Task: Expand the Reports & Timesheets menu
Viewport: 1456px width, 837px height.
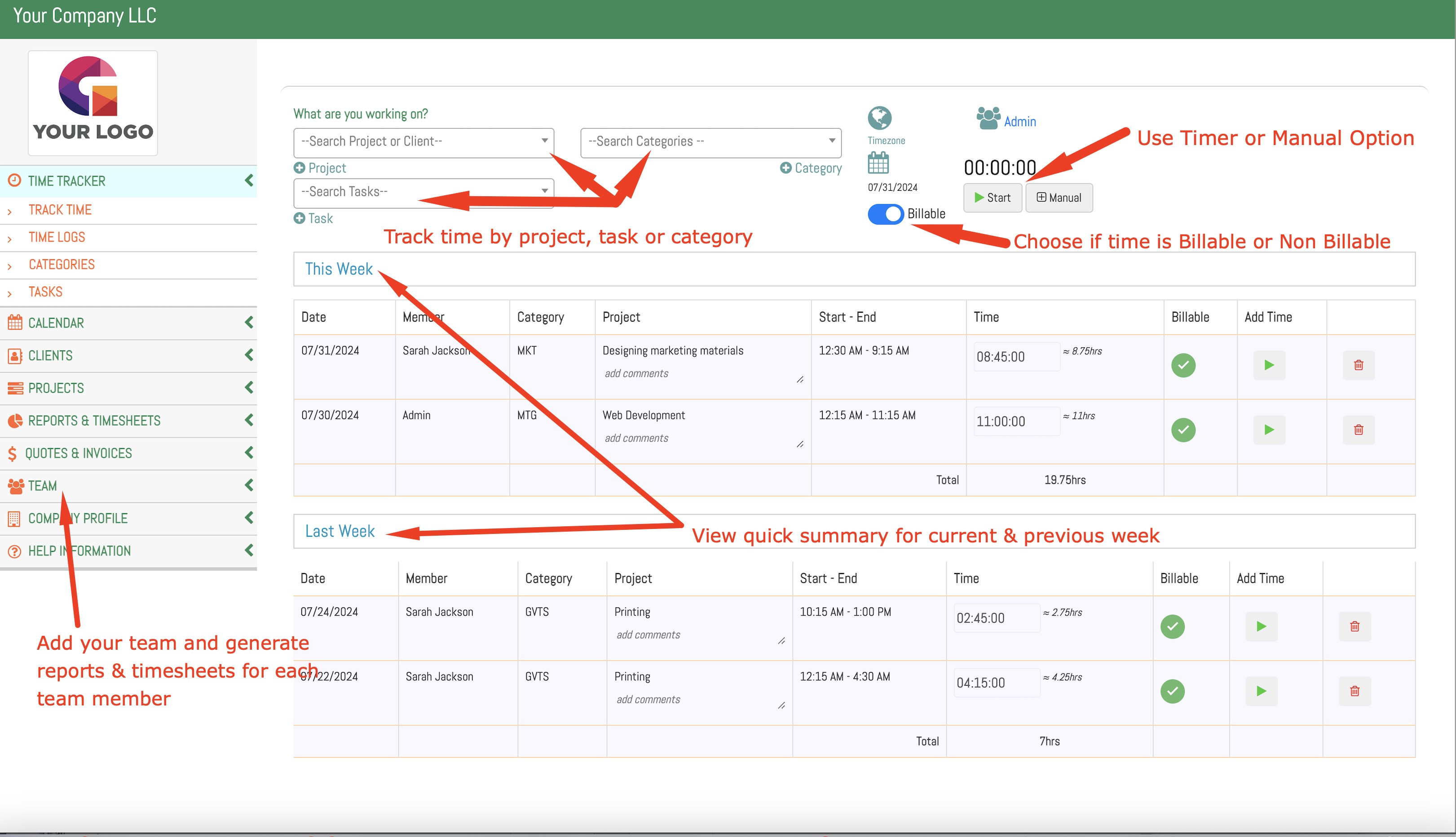Action: click(x=94, y=420)
